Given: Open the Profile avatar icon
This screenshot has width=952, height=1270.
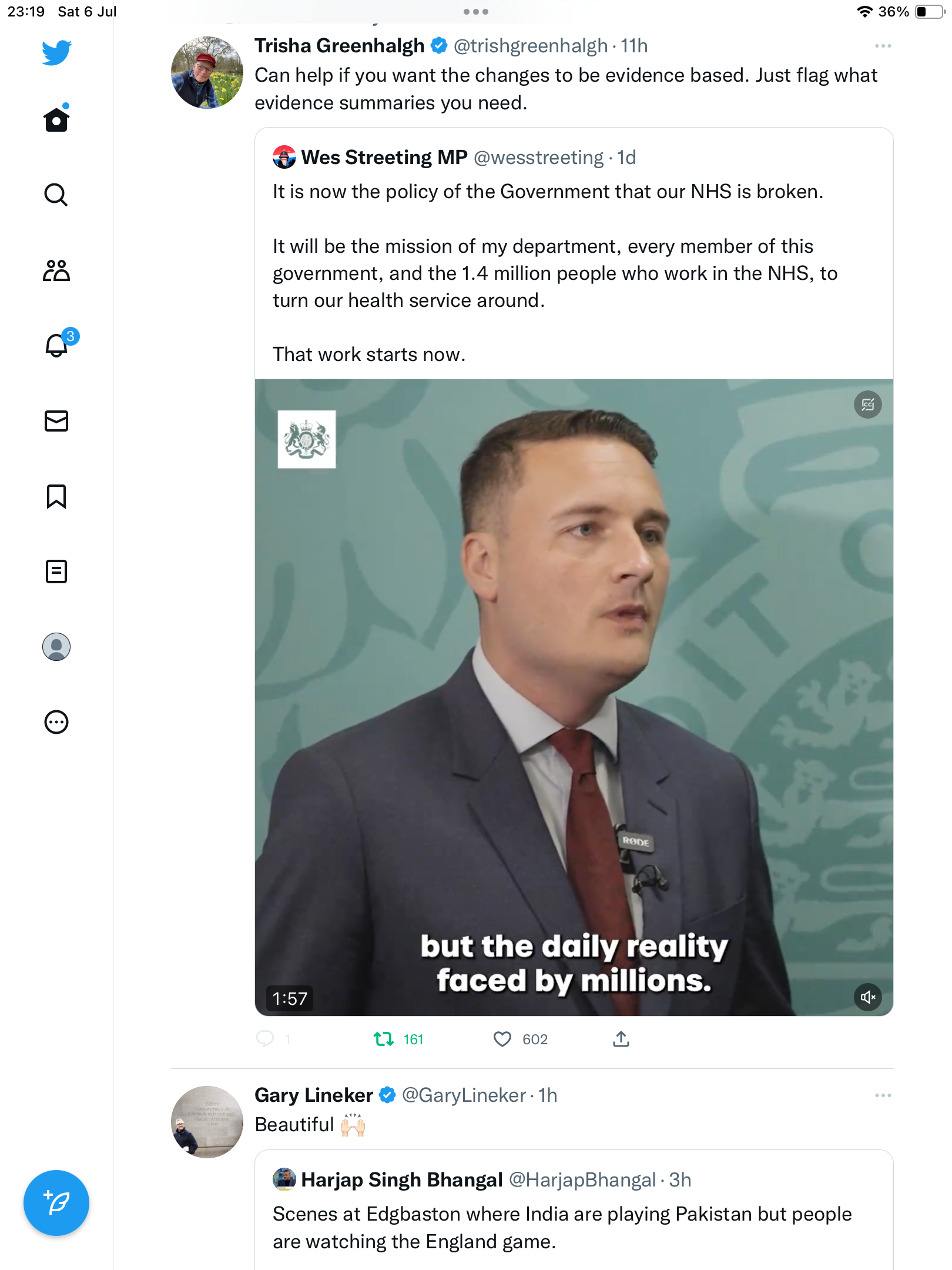Looking at the screenshot, I should pos(56,647).
